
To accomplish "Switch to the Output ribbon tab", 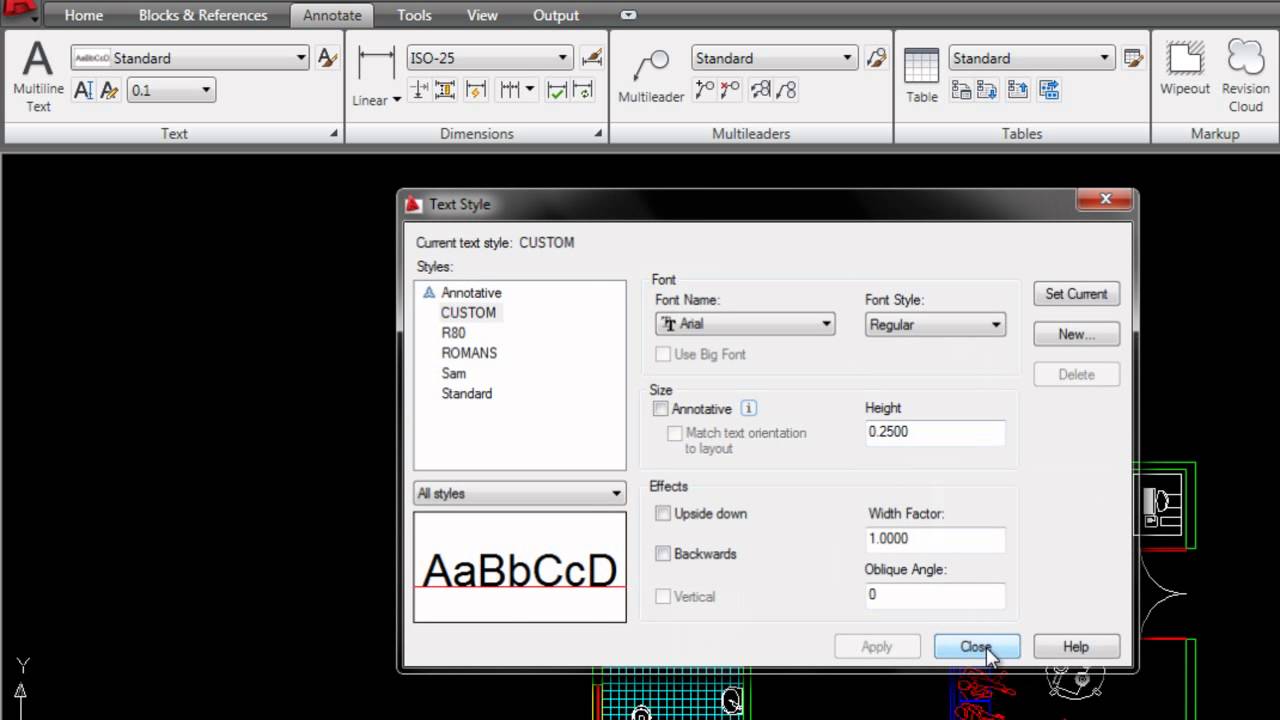I will point(556,15).
